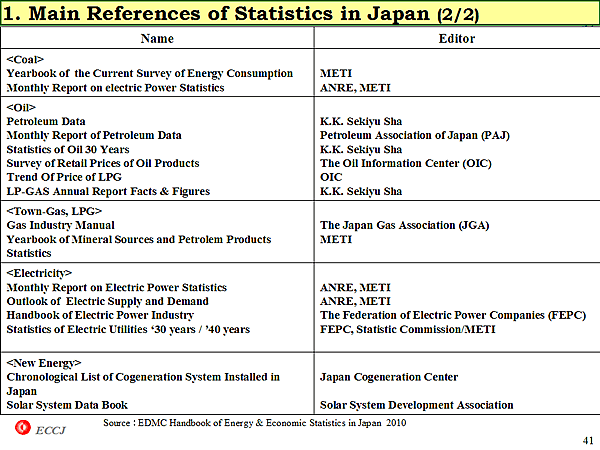Click the slide page number 41
Viewport: 600px width, 450px height.
click(588, 441)
